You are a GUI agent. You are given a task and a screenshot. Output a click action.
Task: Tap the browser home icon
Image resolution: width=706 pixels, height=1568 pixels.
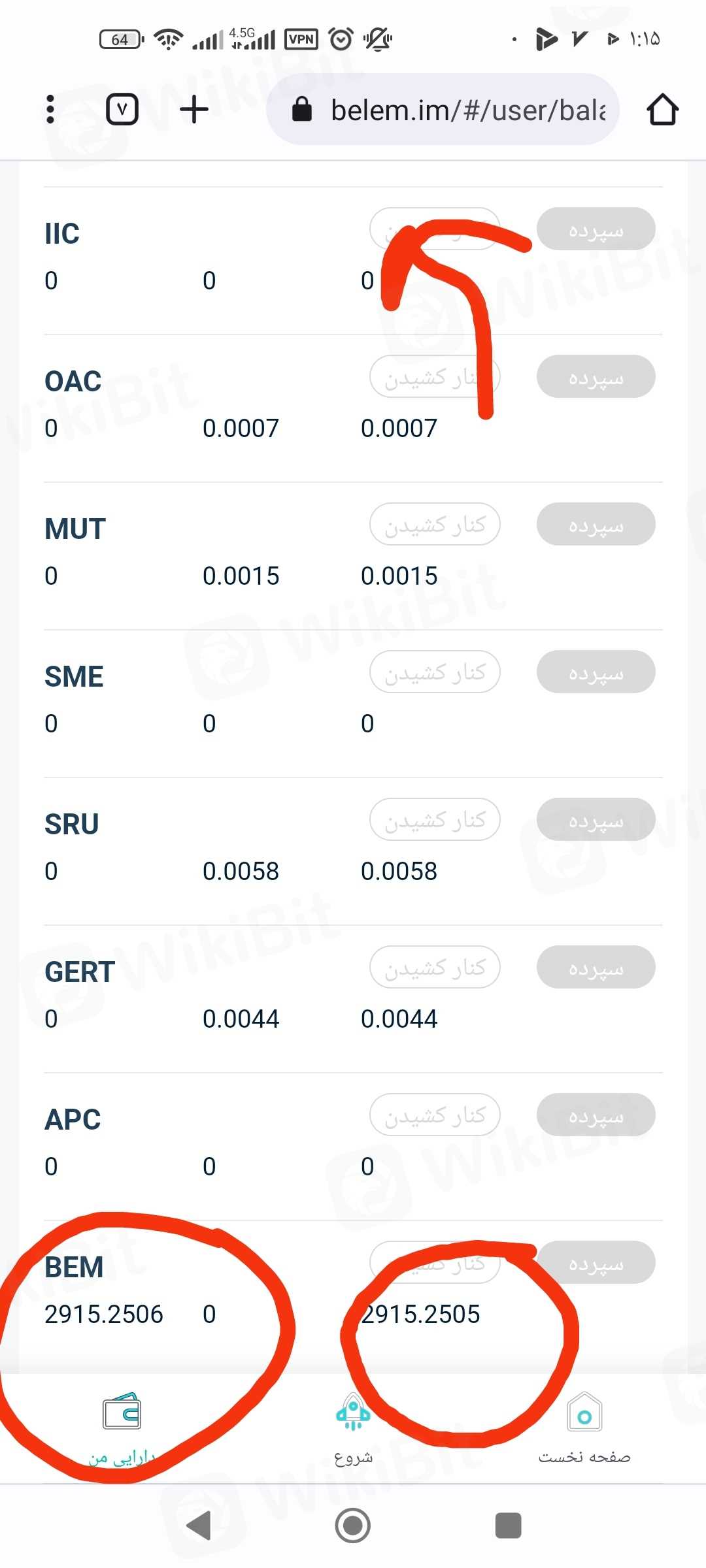point(662,109)
